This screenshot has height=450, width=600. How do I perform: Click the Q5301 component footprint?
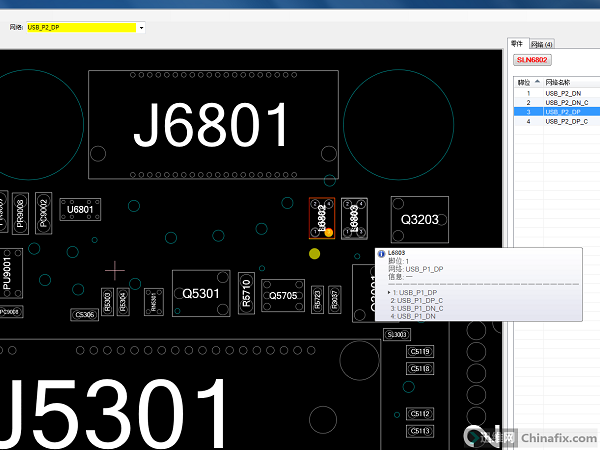click(x=201, y=294)
